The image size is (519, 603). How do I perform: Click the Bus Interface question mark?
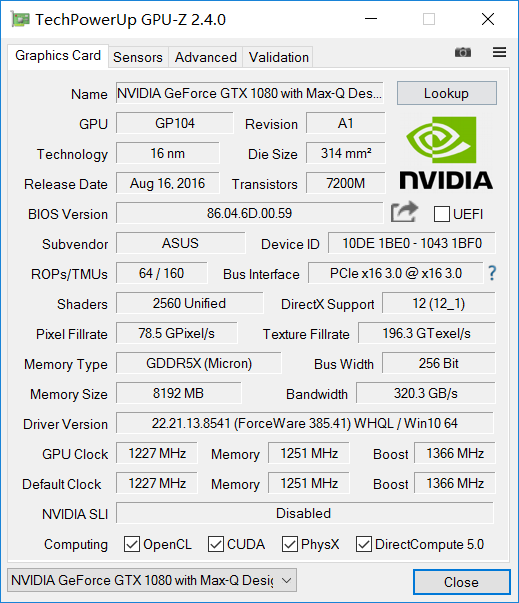pos(492,273)
